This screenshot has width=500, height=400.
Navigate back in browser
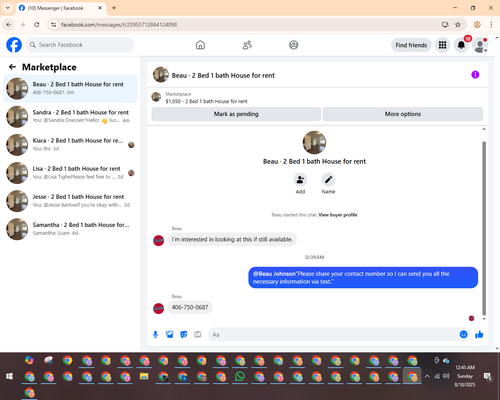9,25
